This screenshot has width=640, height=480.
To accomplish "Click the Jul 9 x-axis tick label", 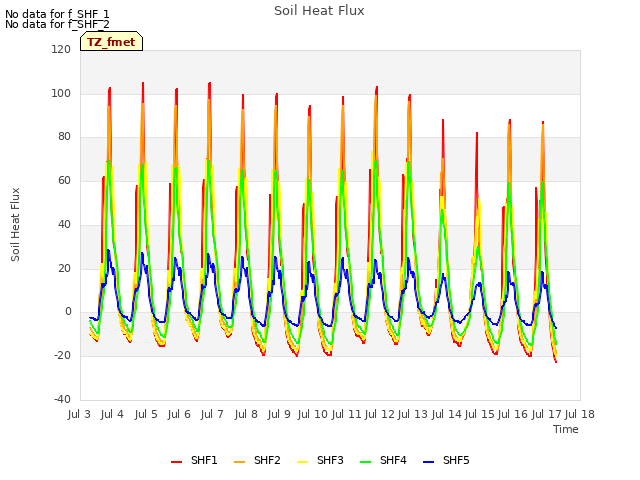I will pos(279,414).
